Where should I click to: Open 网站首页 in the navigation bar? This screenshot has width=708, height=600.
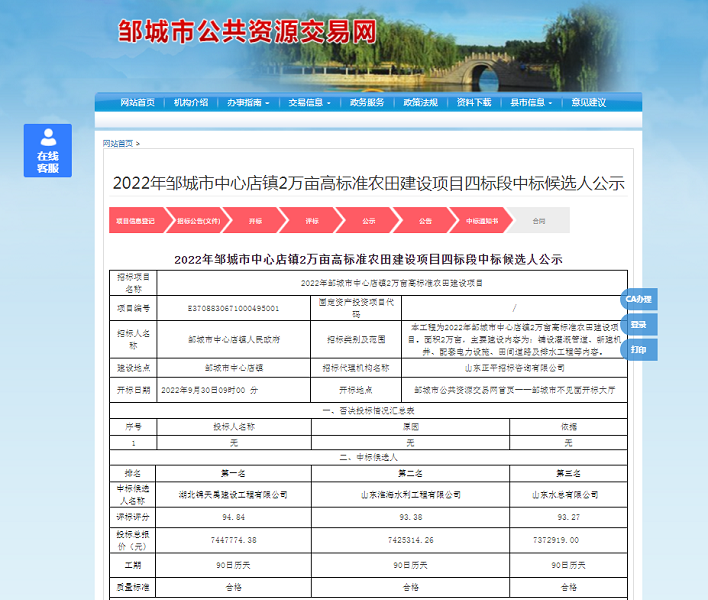point(137,103)
